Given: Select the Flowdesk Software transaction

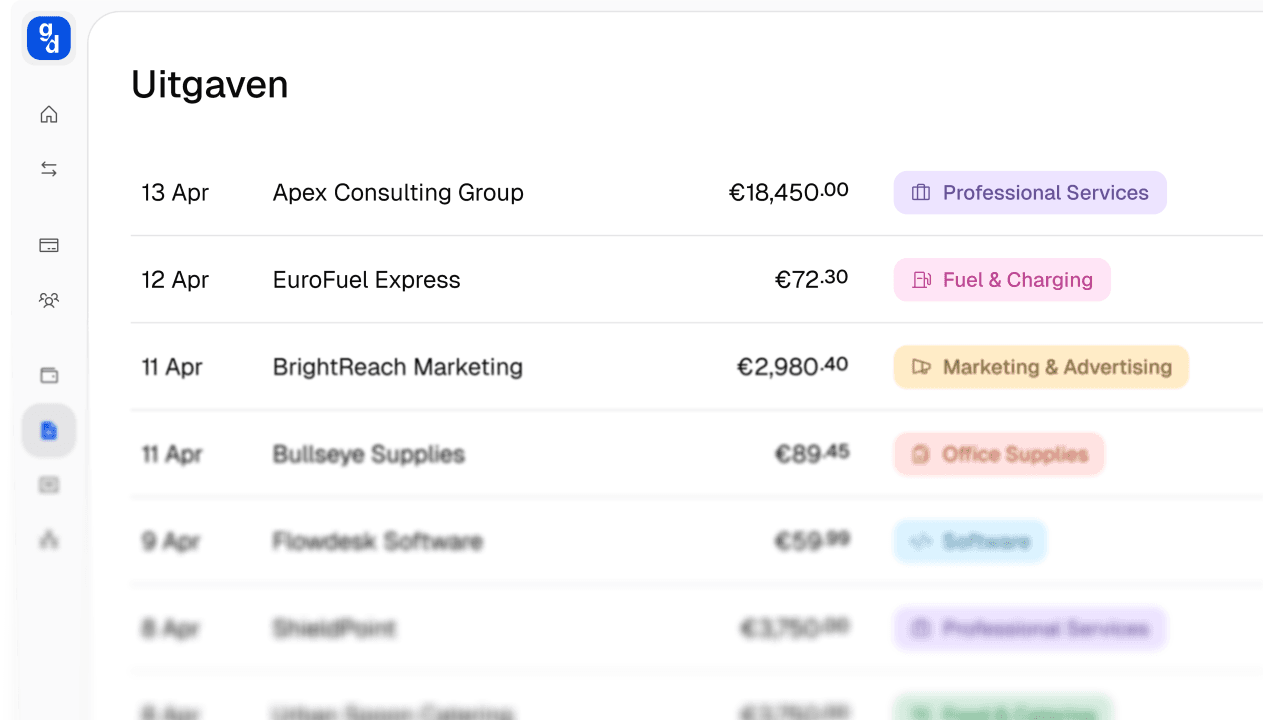Looking at the screenshot, I should tap(377, 541).
